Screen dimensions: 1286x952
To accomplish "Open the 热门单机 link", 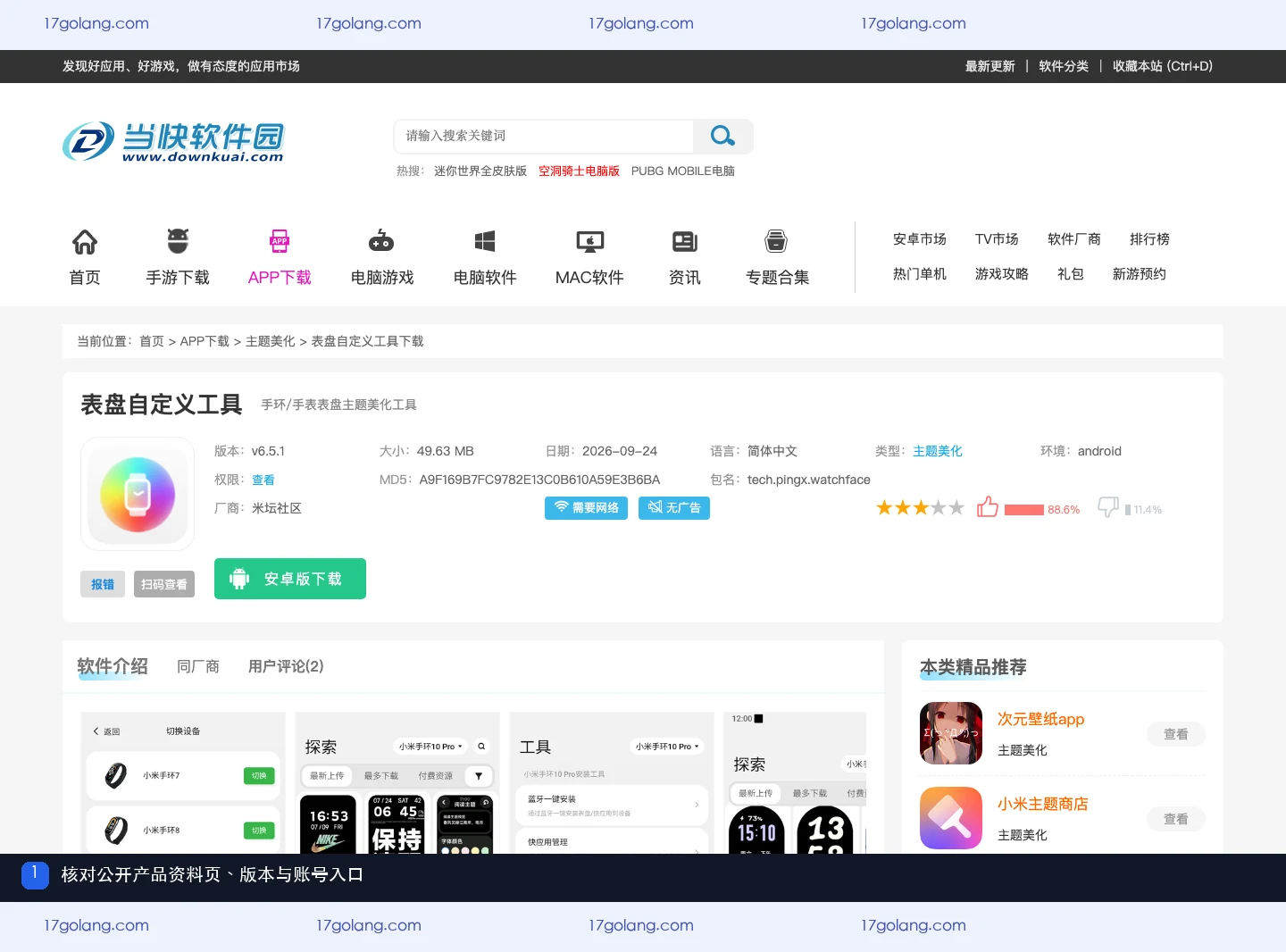I will 920,274.
